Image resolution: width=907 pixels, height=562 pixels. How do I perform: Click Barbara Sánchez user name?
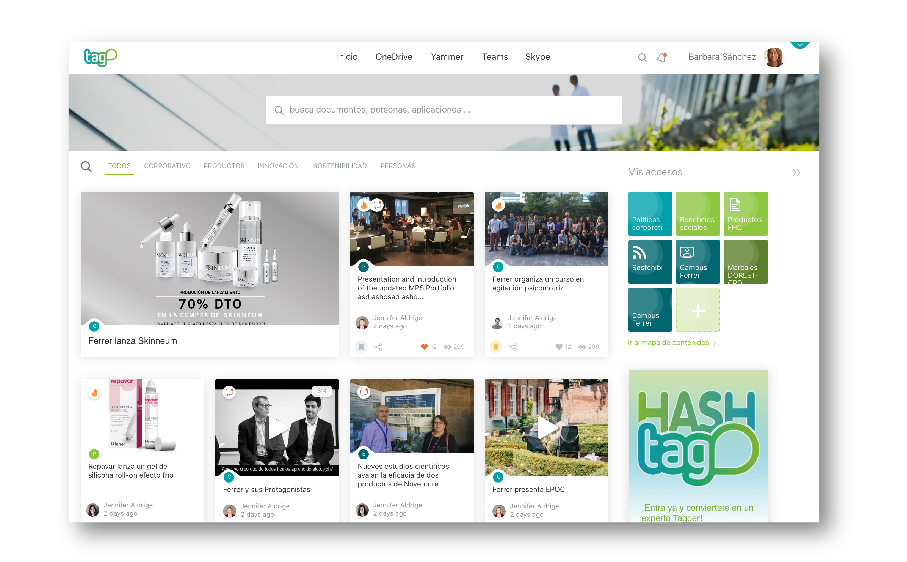pos(722,57)
